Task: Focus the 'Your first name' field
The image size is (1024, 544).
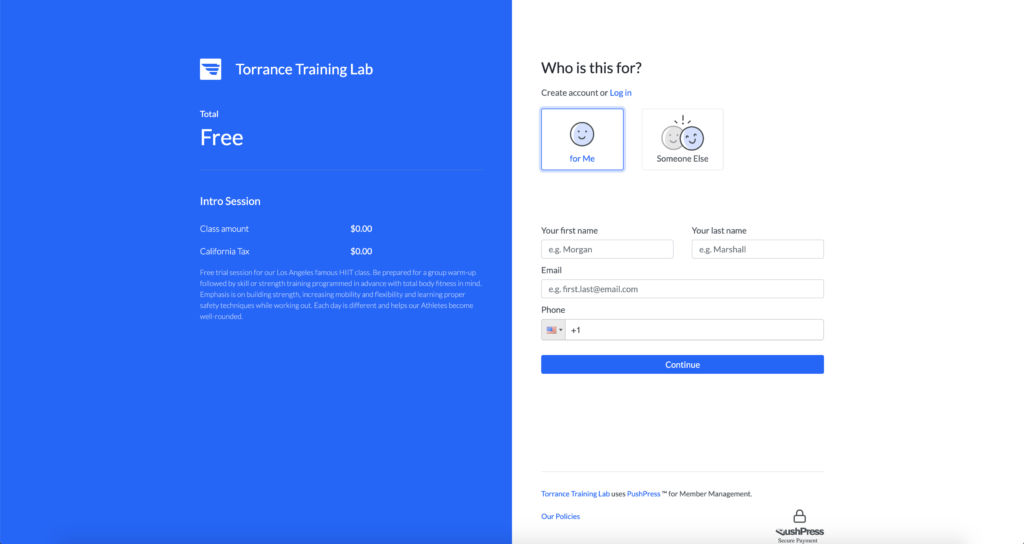Action: coord(607,249)
